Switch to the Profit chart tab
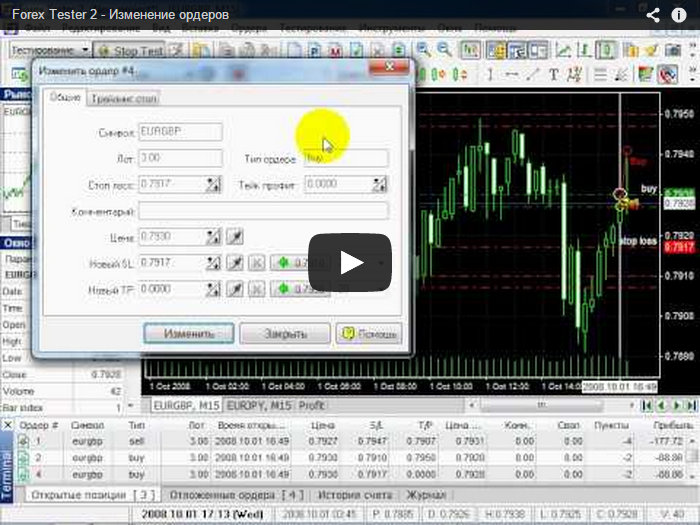The height and width of the screenshot is (525, 700). (311, 405)
